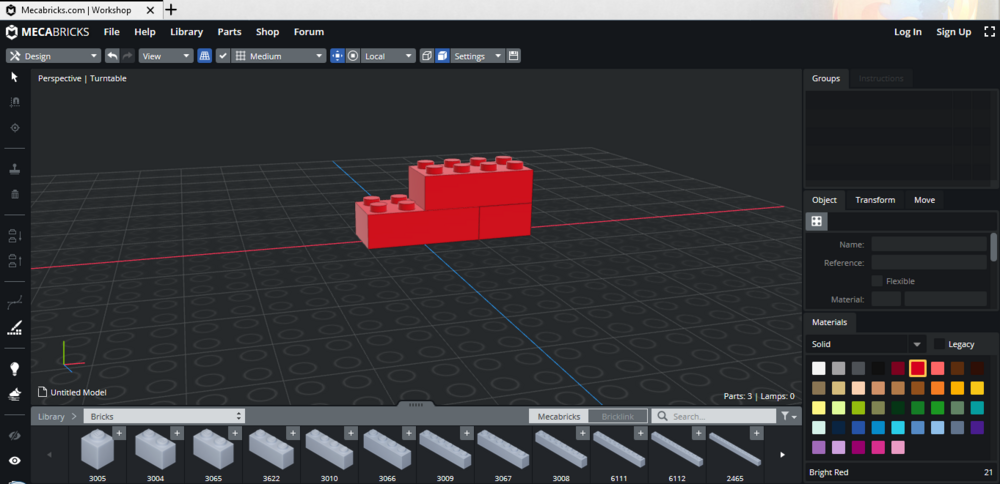Enable the Legacy materials checkbox
The width and height of the screenshot is (1000, 484).
coord(939,344)
